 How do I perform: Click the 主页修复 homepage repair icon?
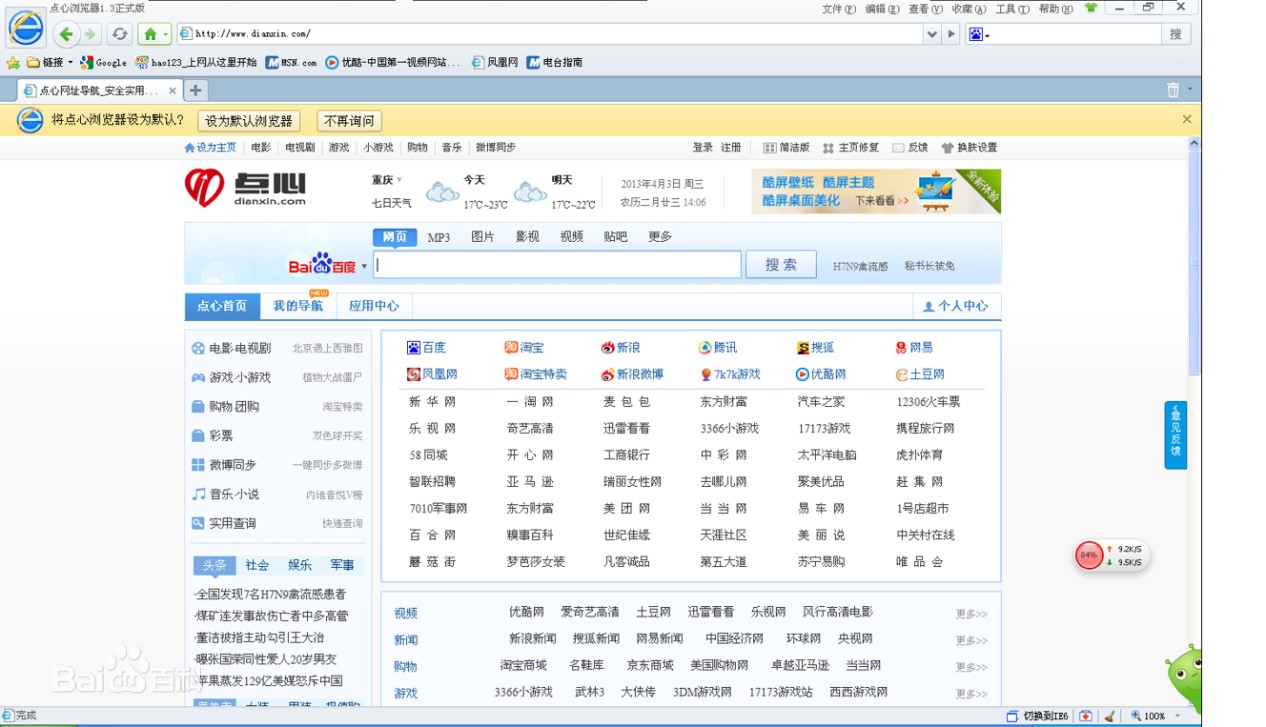(828, 148)
